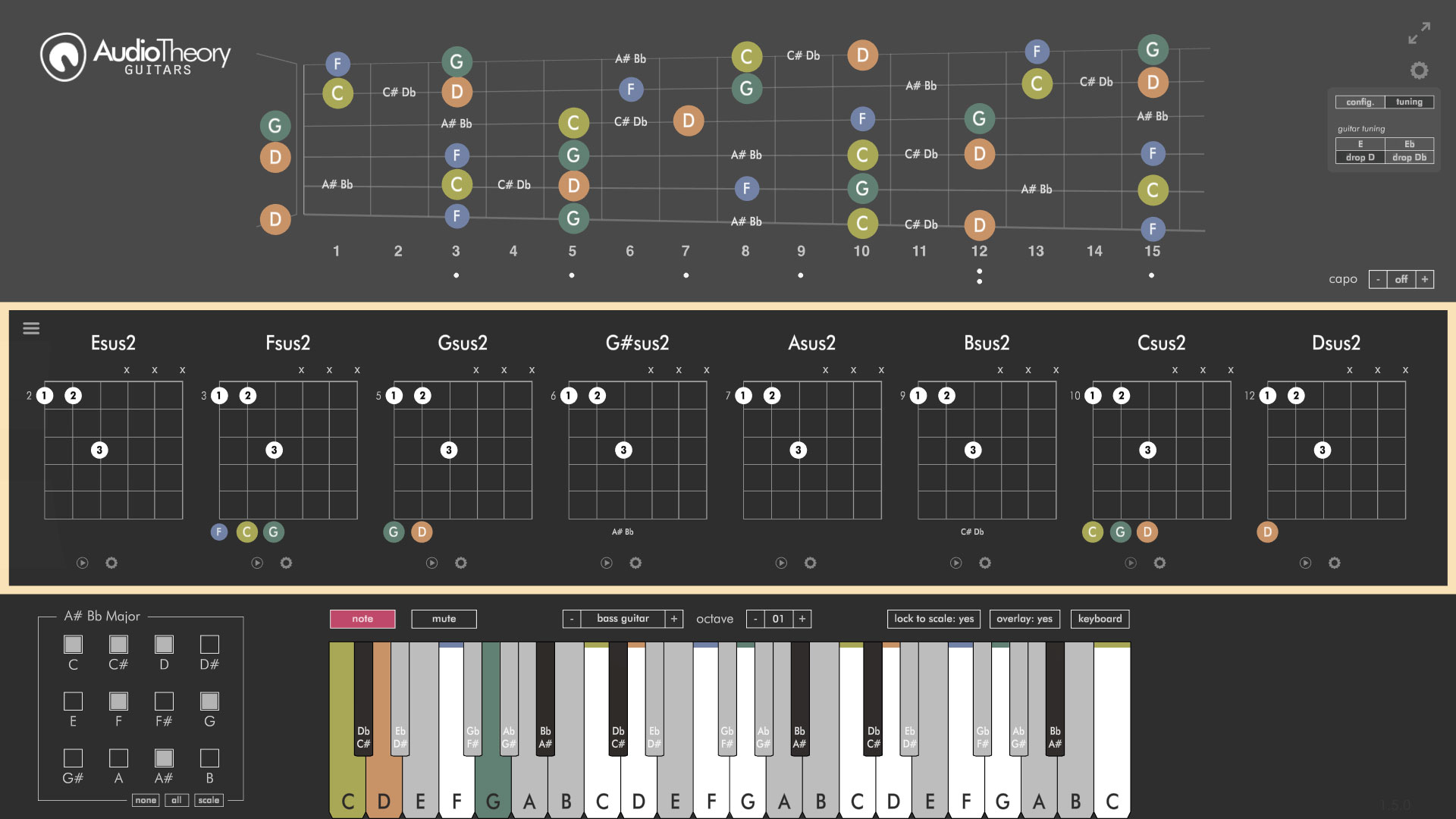Toggle 'overlay: yes' setting
1456x819 pixels.
pos(1024,618)
